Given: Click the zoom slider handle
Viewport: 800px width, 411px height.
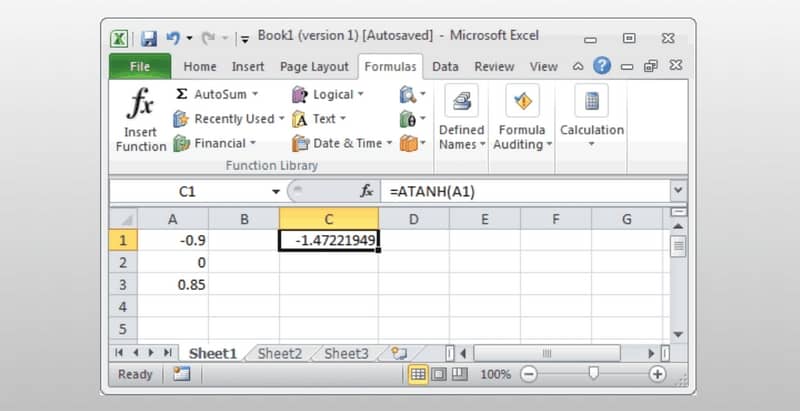Looking at the screenshot, I should click(x=593, y=374).
